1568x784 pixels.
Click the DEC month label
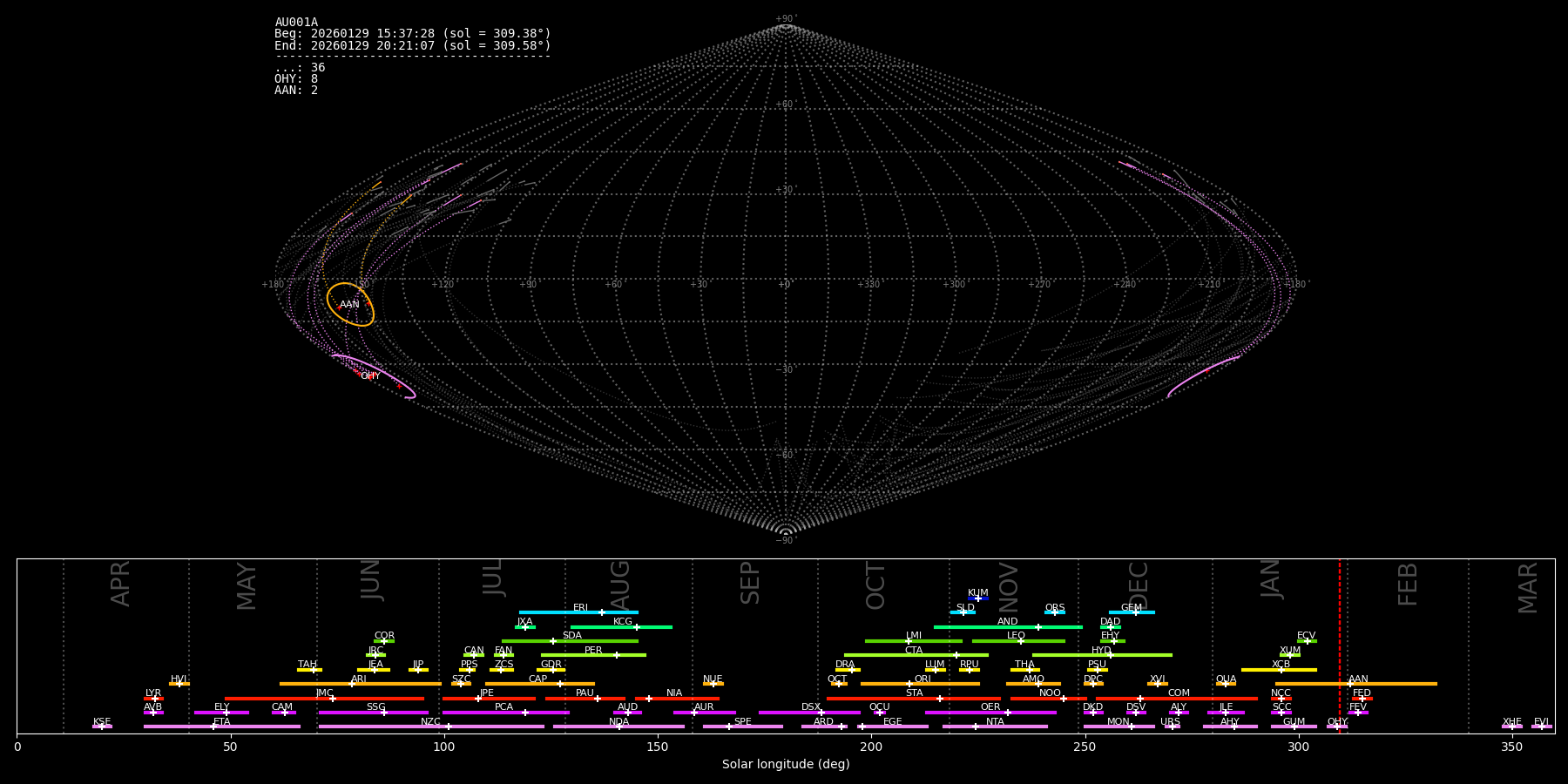(x=1139, y=585)
